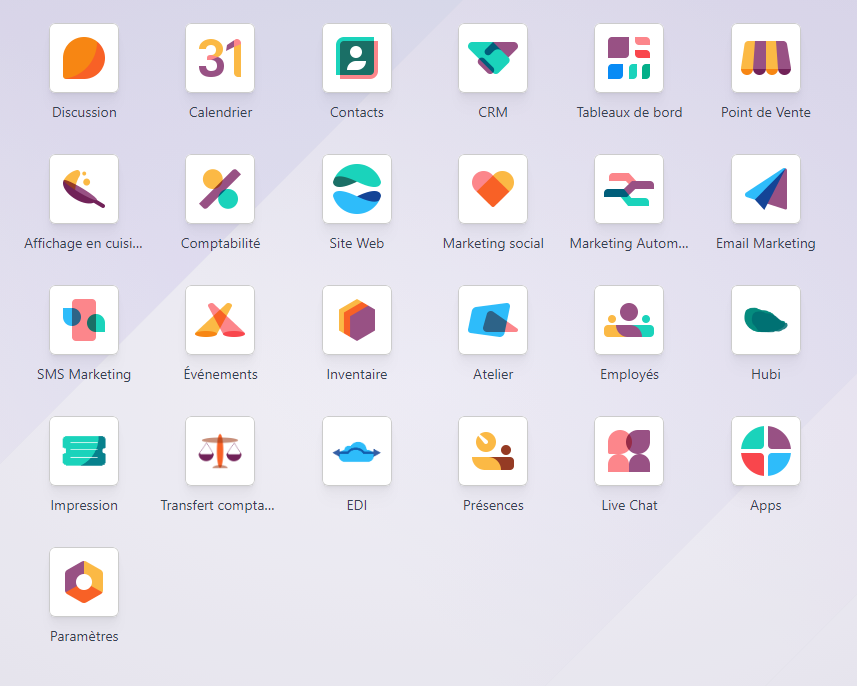Open the Discussion app
857x686 pixels.
[x=84, y=58]
